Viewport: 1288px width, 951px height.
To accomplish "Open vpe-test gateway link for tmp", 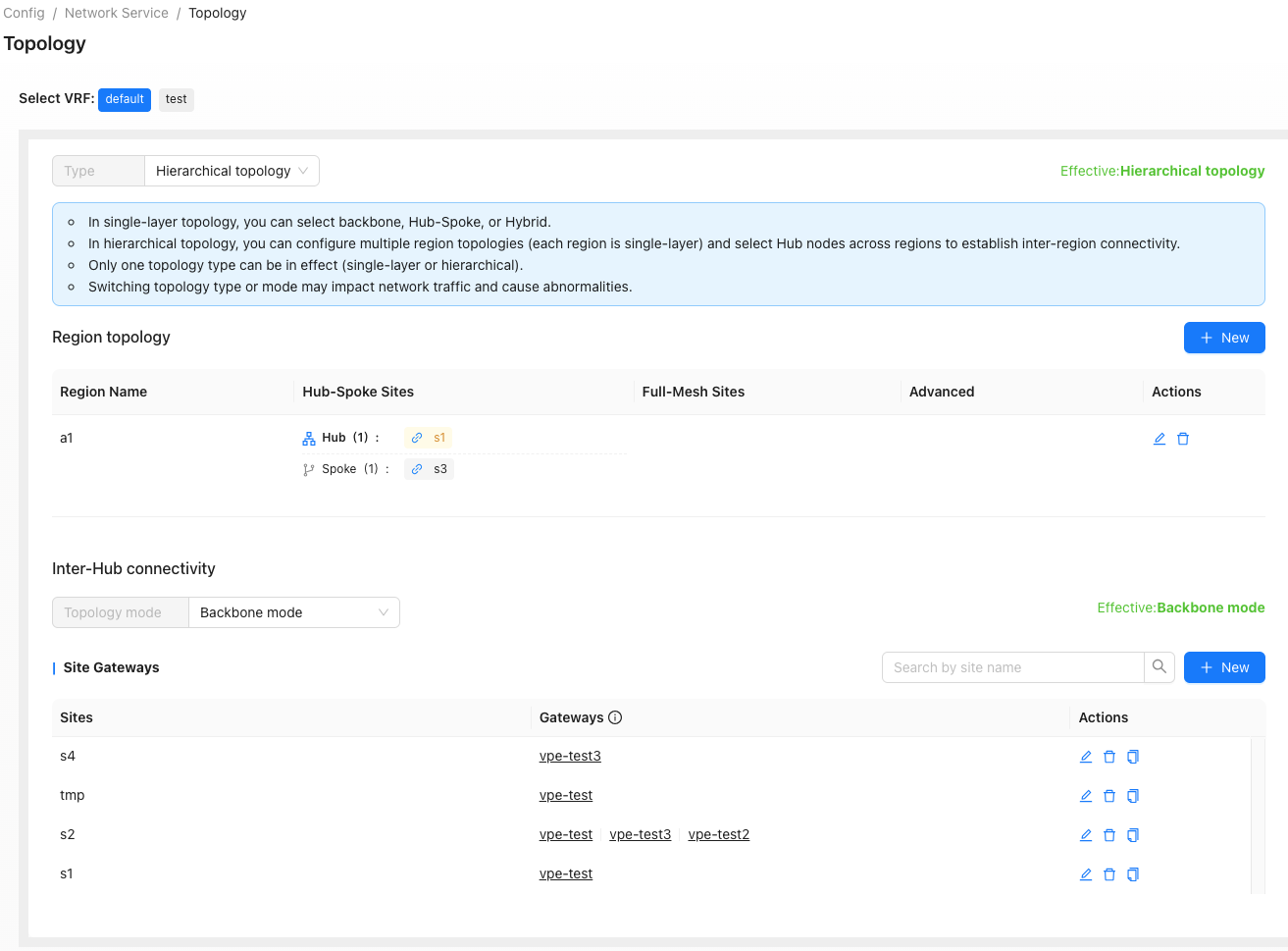I will click(566, 795).
